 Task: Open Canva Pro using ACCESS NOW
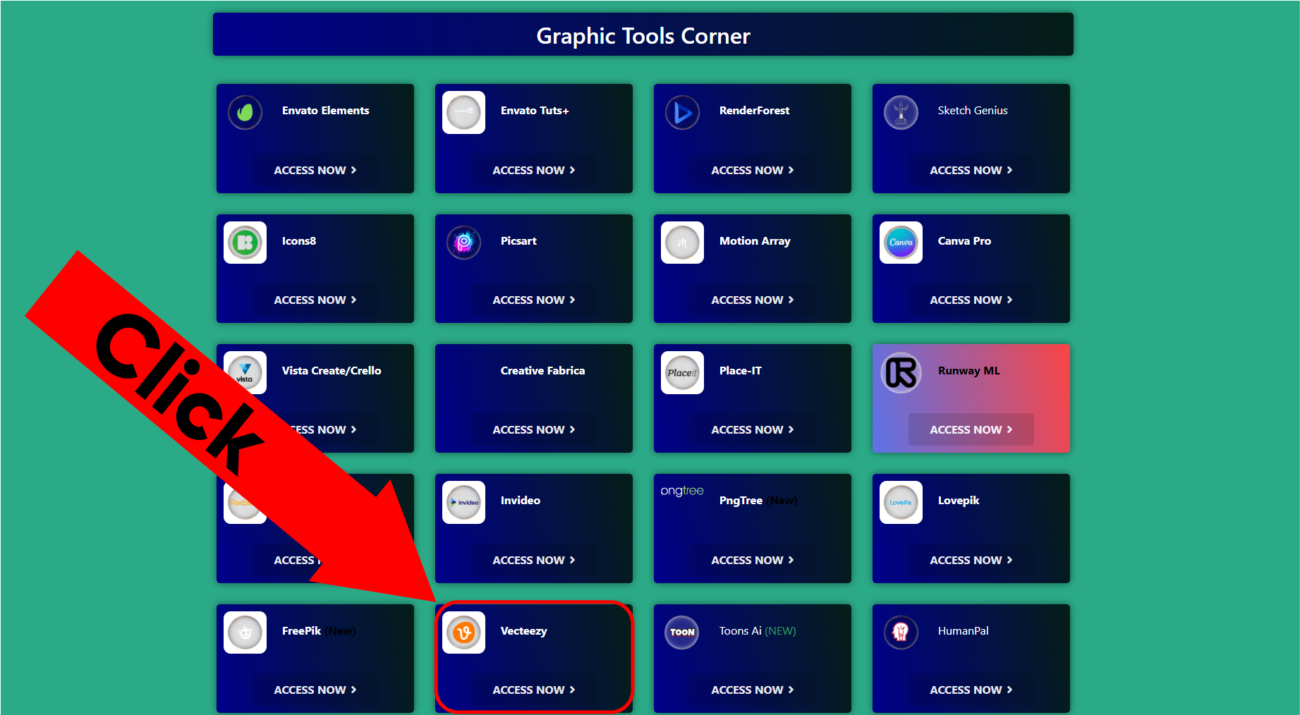[x=971, y=300]
